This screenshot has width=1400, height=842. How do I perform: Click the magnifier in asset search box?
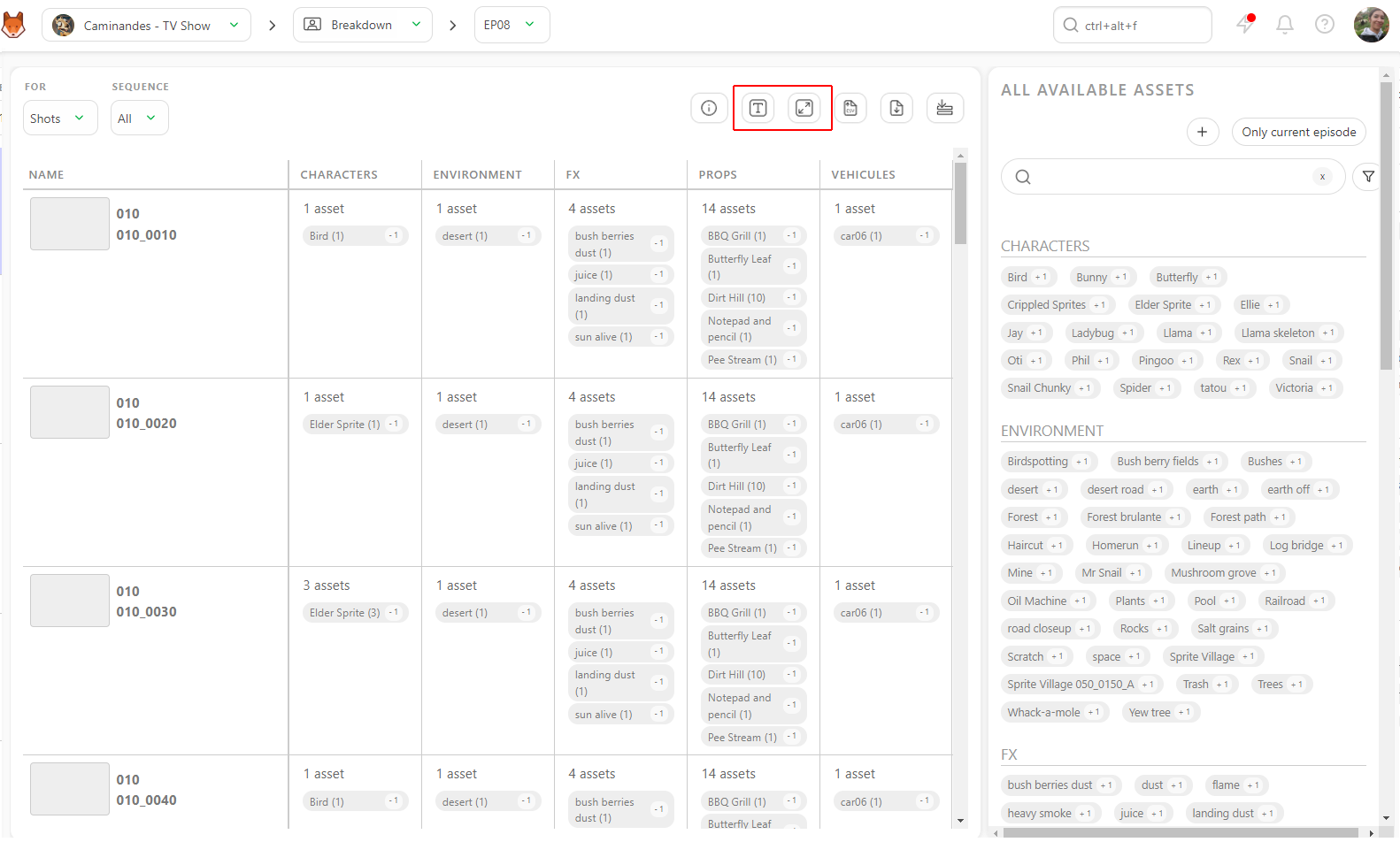point(1023,177)
